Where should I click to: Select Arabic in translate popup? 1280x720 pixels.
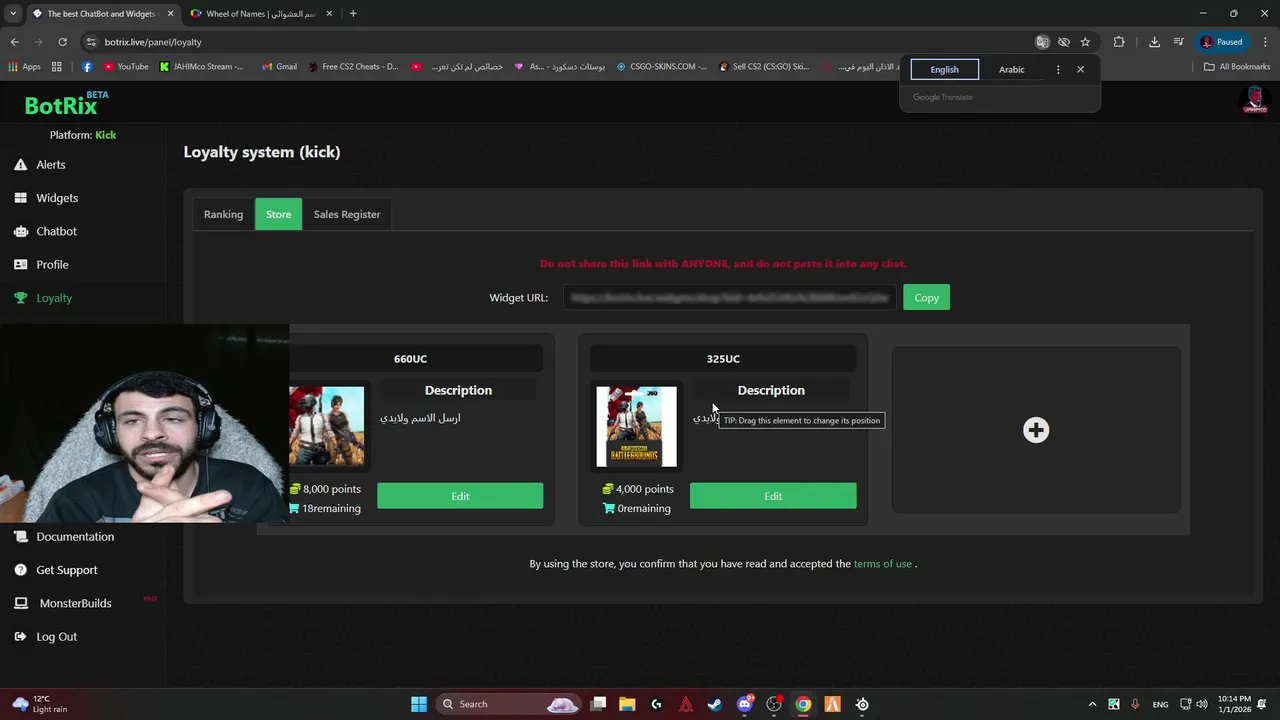click(1012, 70)
